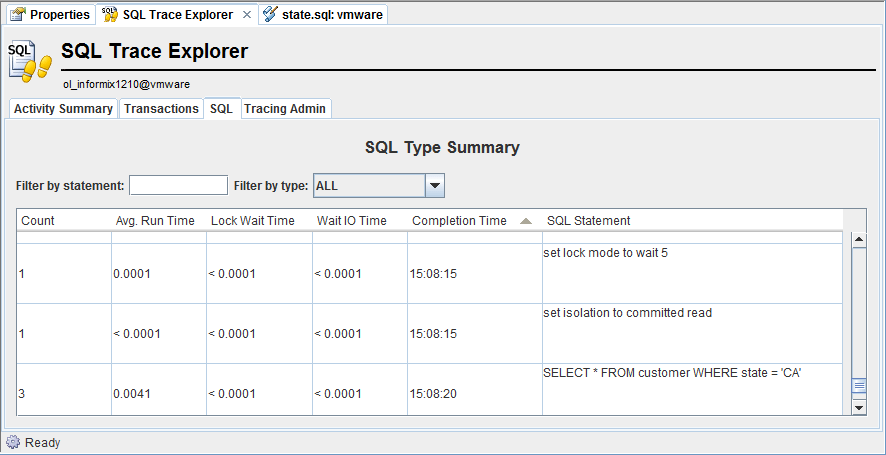Switch to the Activity Summary tab

tap(63, 108)
